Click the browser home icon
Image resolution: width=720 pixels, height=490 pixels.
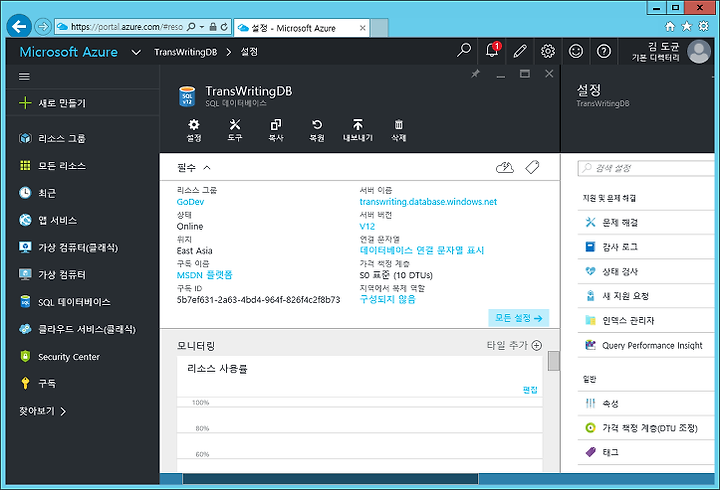pos(670,27)
